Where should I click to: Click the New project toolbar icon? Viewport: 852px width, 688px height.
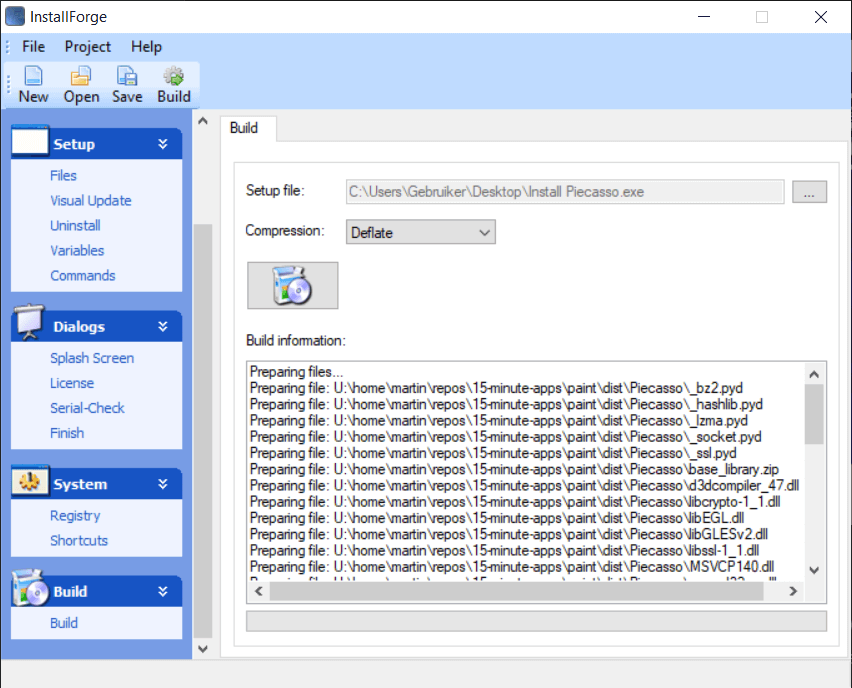[33, 76]
